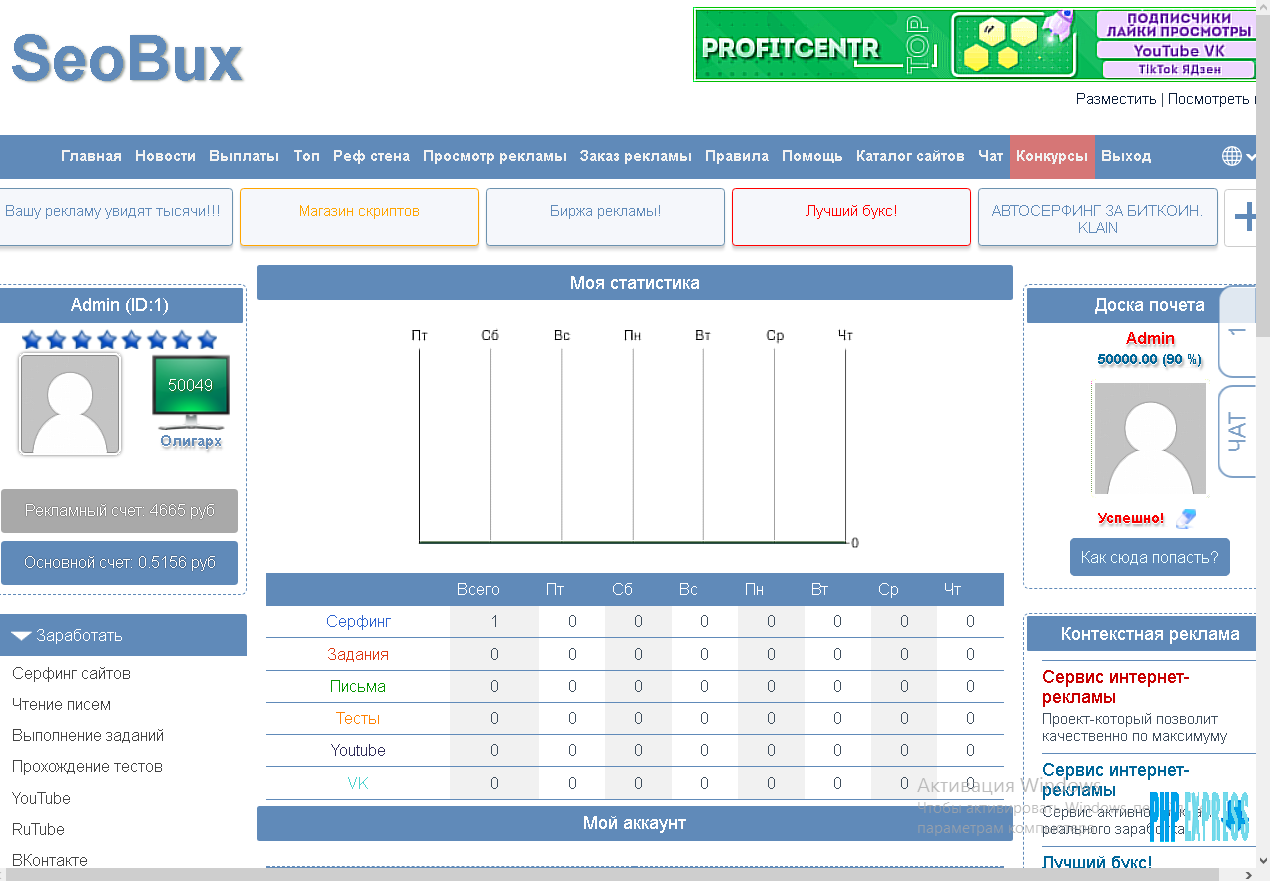
Task: Open "Реф стена" in the navigation bar
Action: 371,156
